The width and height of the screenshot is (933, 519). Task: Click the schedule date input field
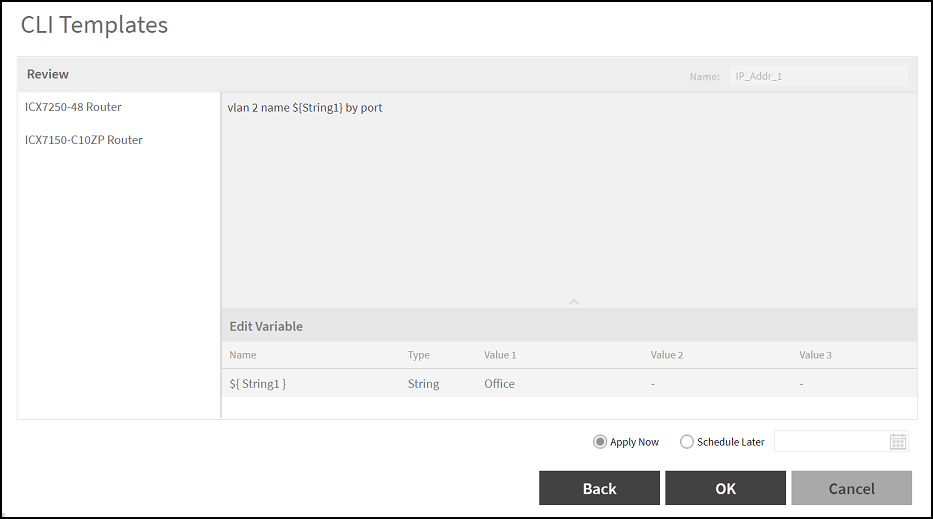(x=841, y=442)
